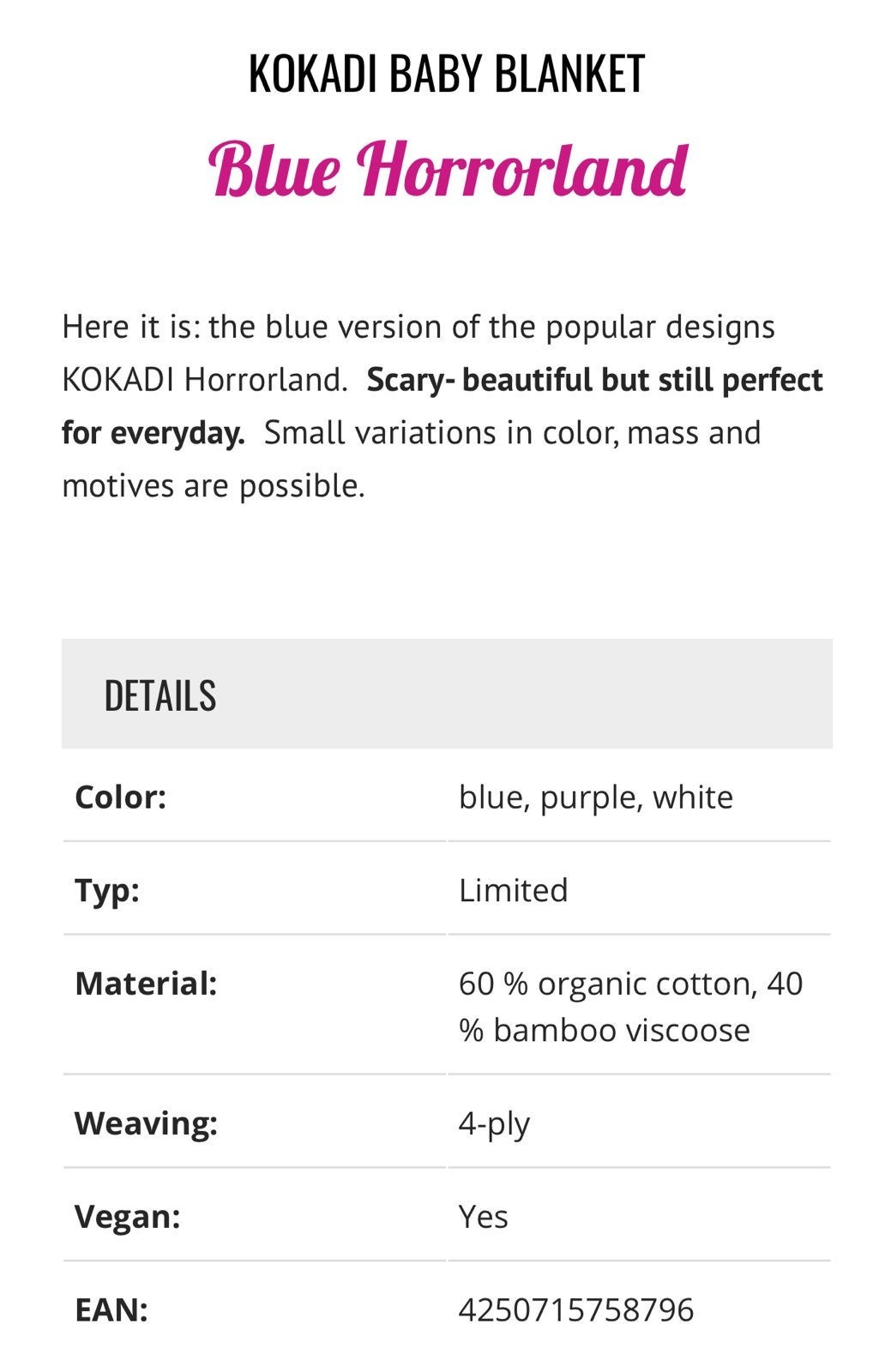Click the Yes vegan value

[483, 1217]
